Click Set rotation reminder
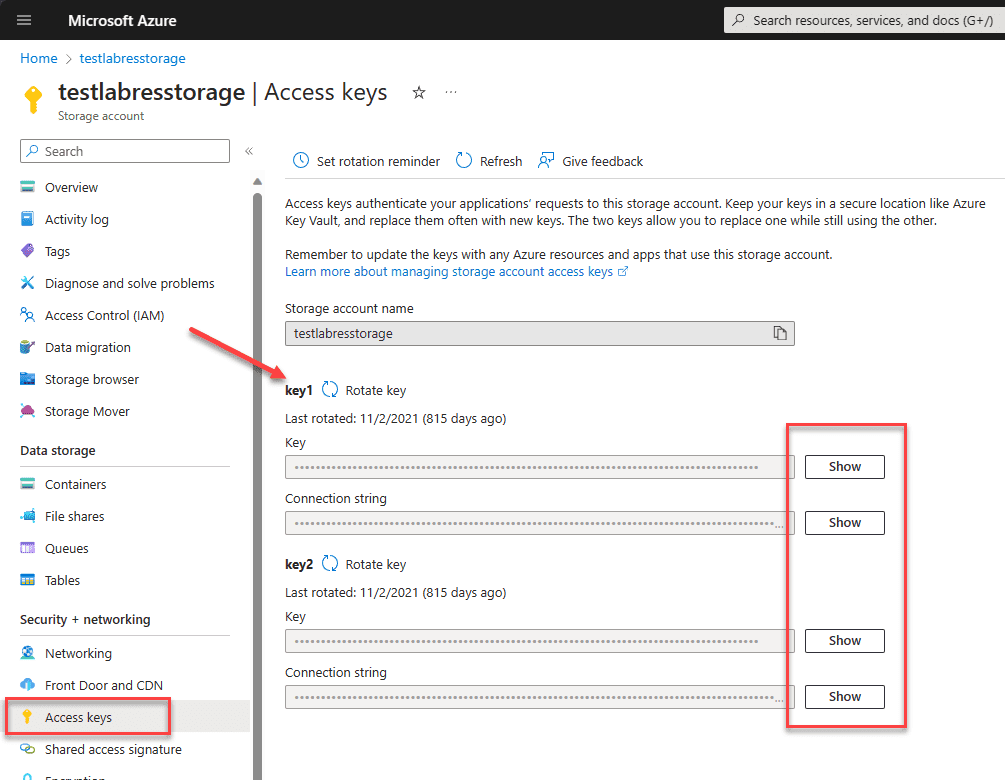This screenshot has width=1005, height=780. 367,161
